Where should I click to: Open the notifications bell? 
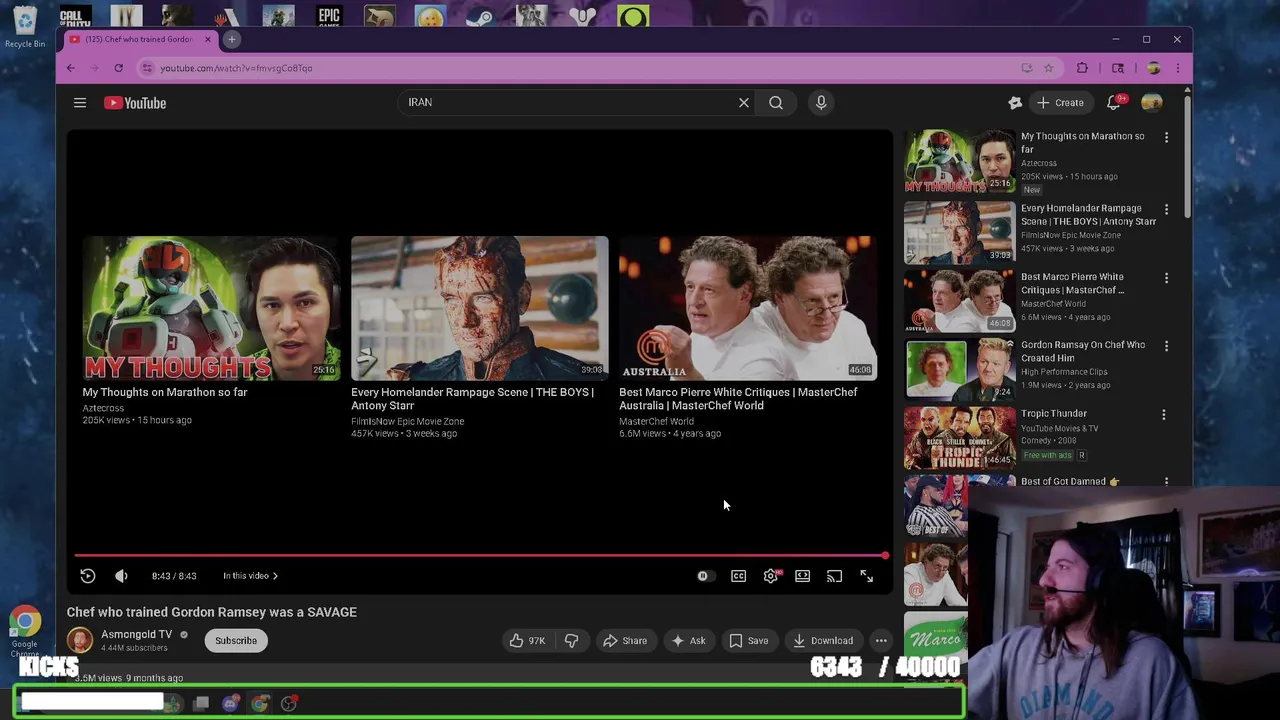[1113, 102]
